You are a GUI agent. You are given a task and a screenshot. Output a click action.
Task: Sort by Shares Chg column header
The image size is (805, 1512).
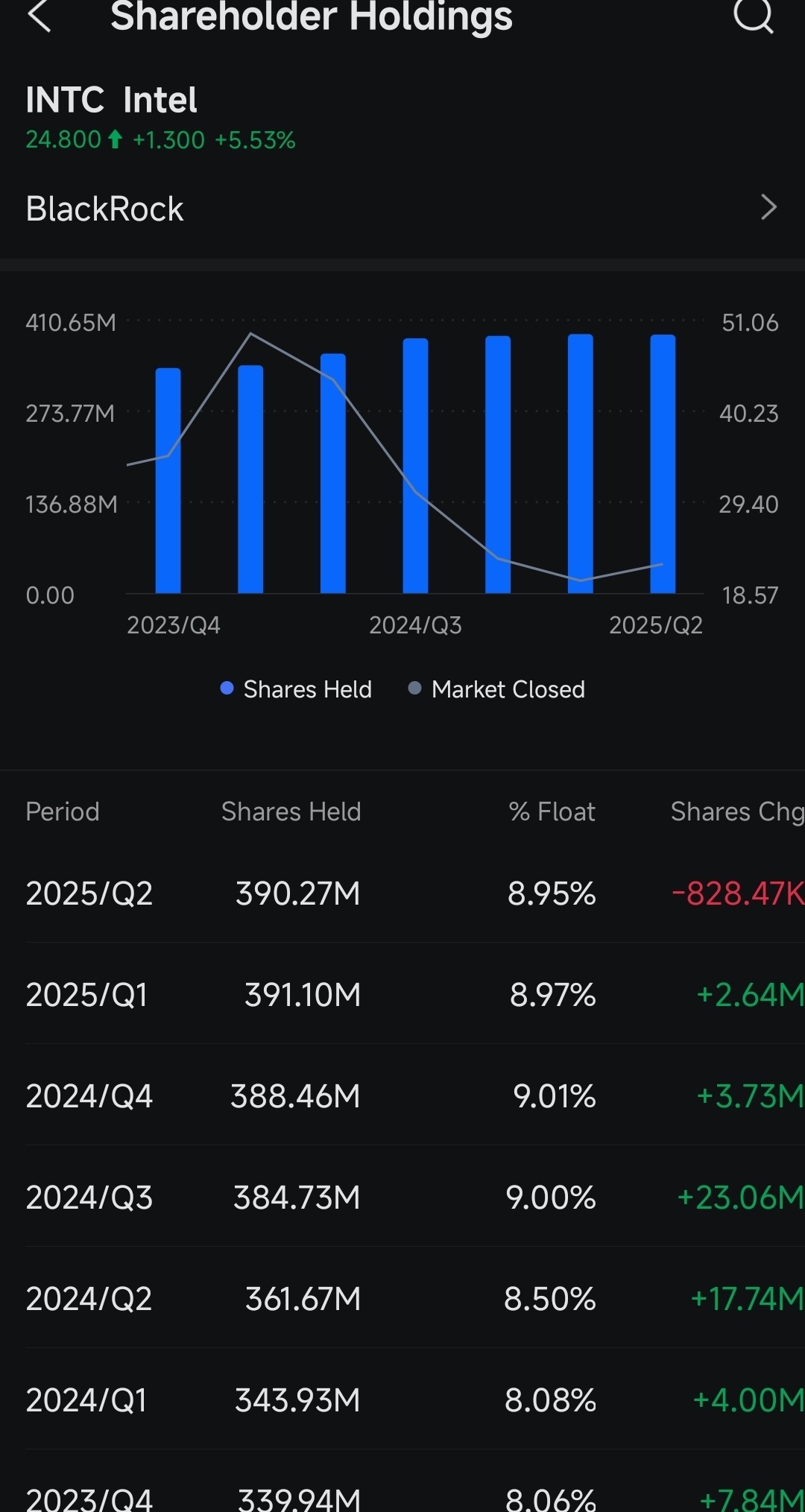click(x=737, y=812)
